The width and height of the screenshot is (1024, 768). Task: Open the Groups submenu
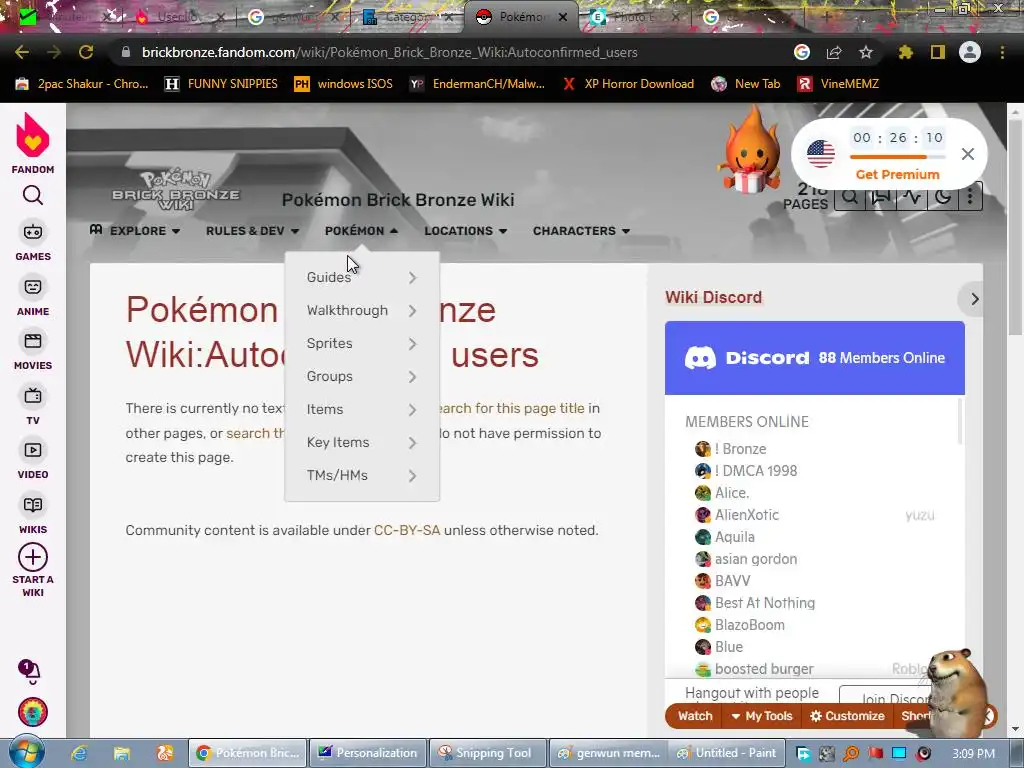(x=362, y=377)
